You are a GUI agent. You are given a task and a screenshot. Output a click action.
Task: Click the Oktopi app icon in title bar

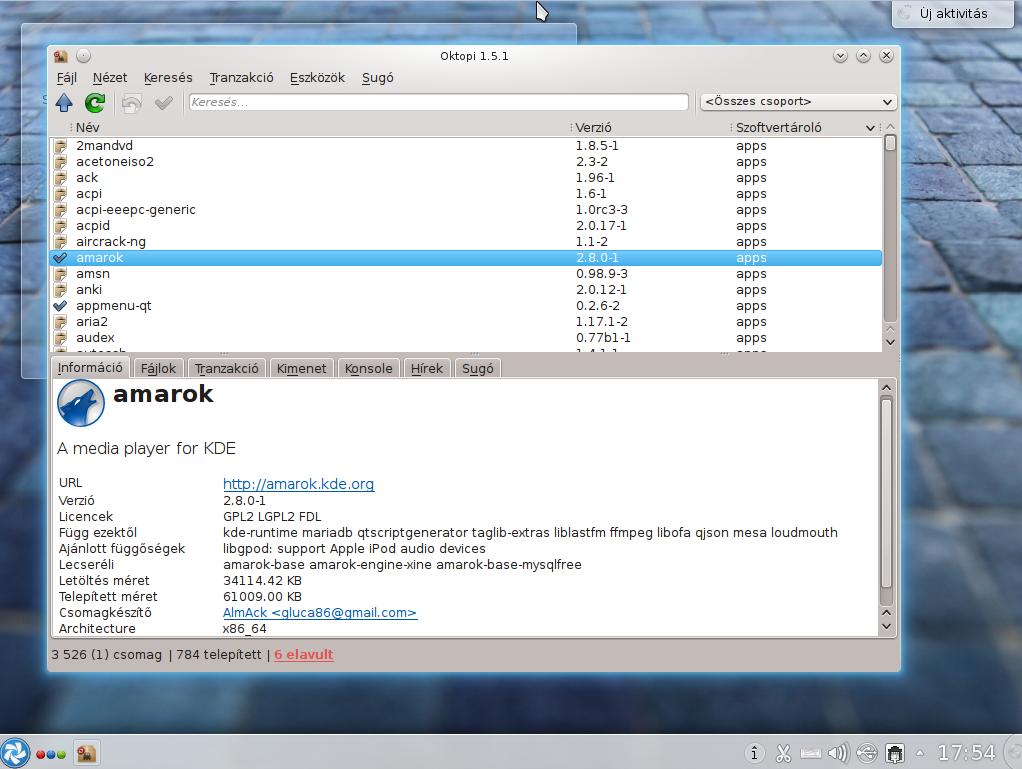(61, 56)
